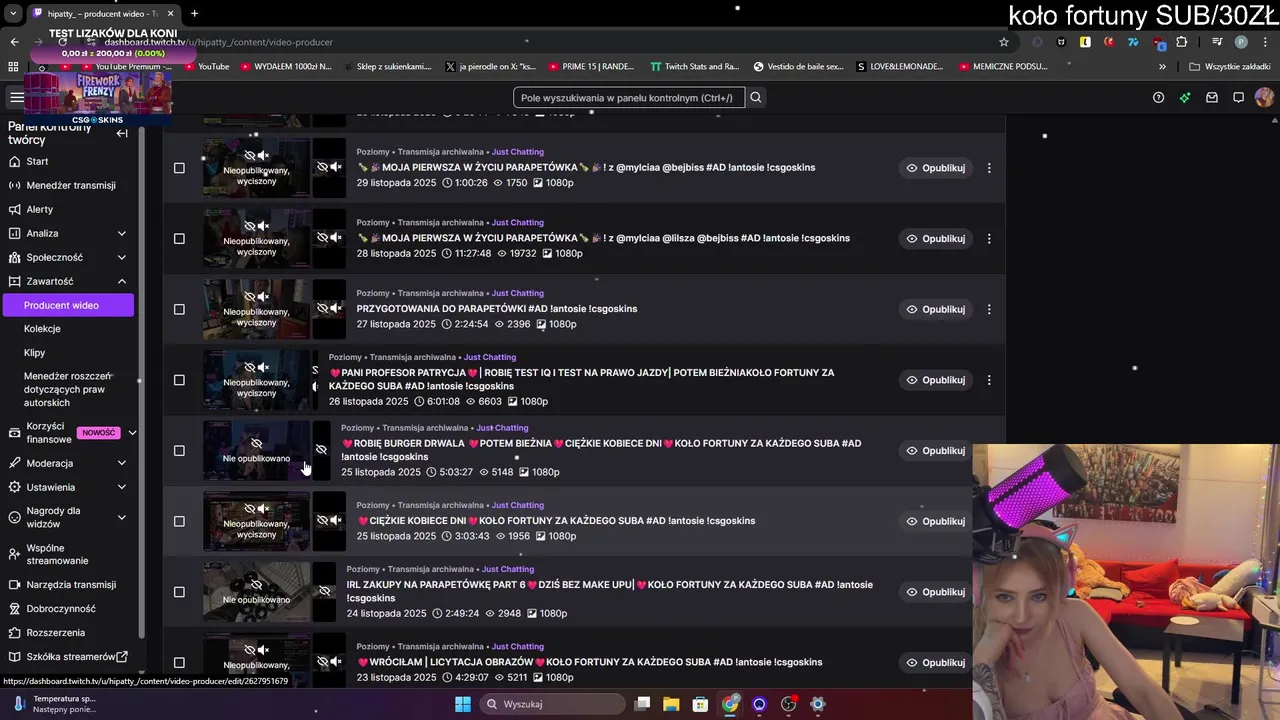
Task: Expand the Społeczność section chevron
Action: click(122, 257)
